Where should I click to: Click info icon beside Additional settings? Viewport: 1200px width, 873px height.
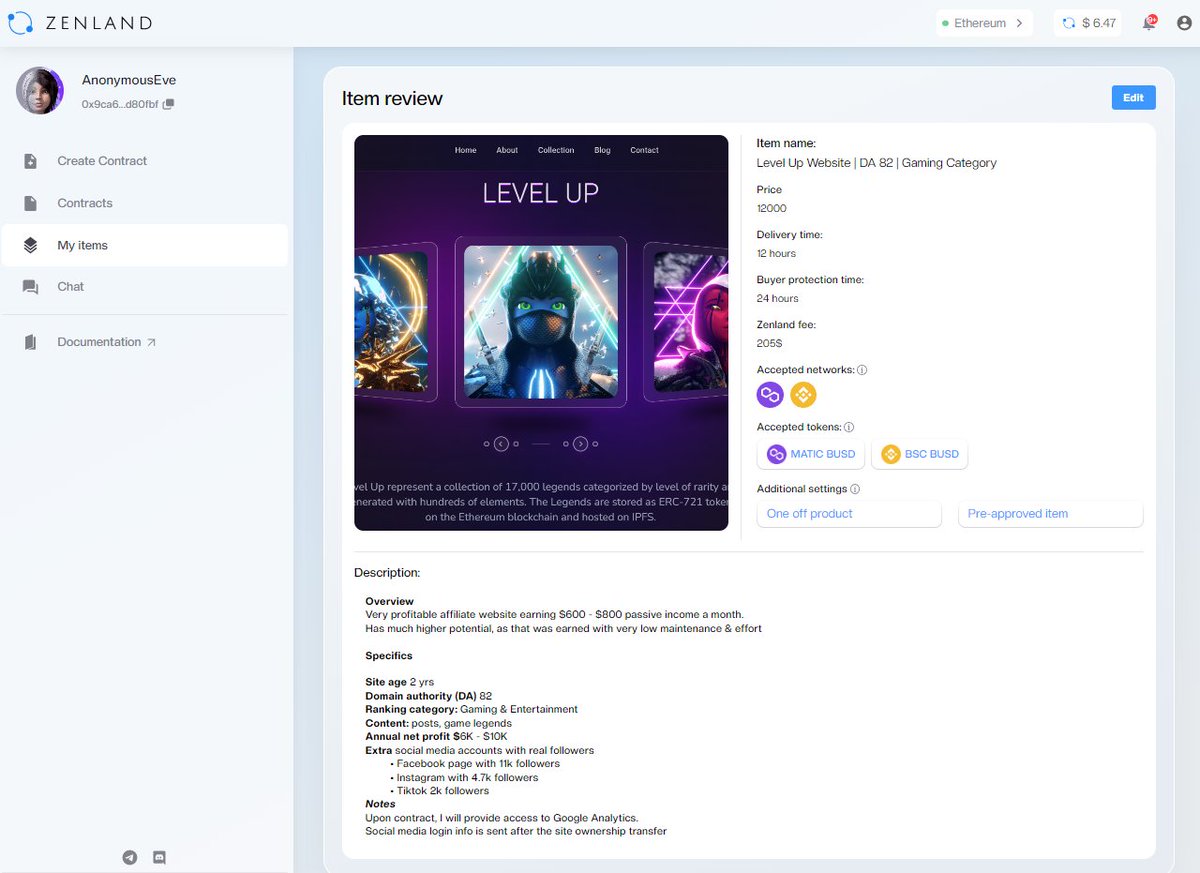coord(855,489)
